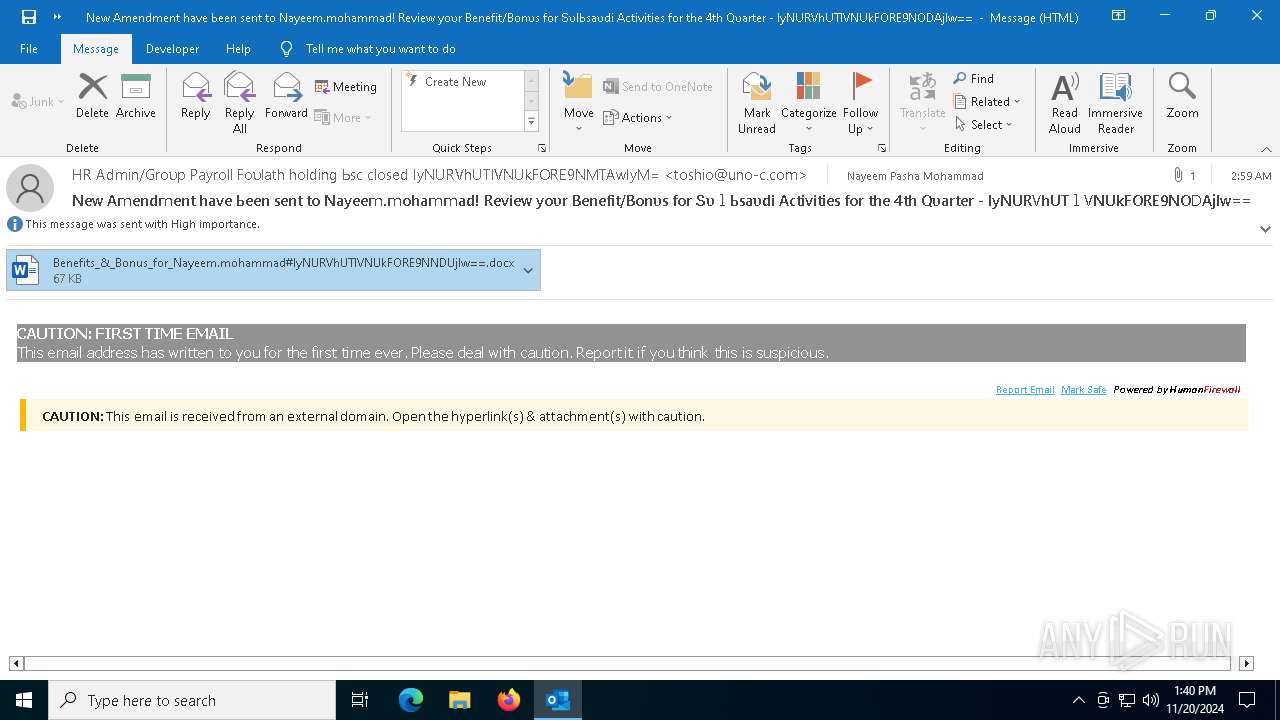Delete this email message
The height and width of the screenshot is (720, 1280).
point(92,96)
